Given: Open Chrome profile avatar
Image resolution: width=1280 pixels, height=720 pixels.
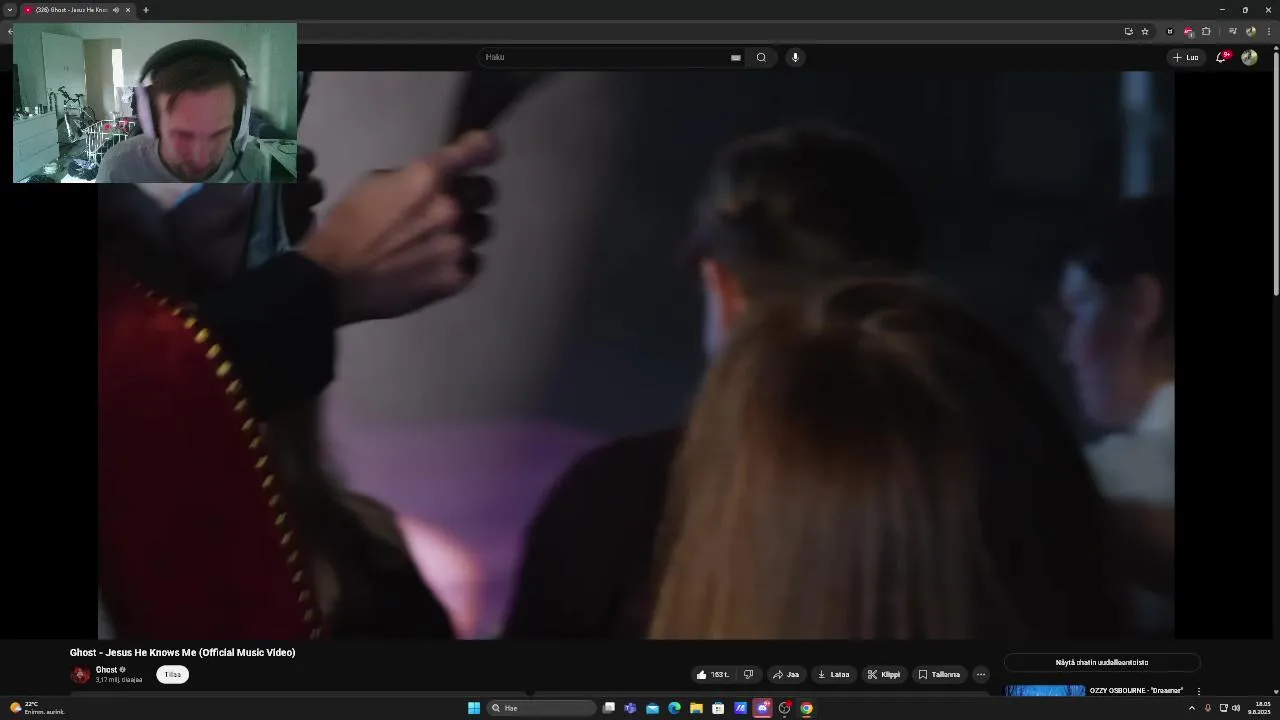Looking at the screenshot, I should (x=1251, y=31).
